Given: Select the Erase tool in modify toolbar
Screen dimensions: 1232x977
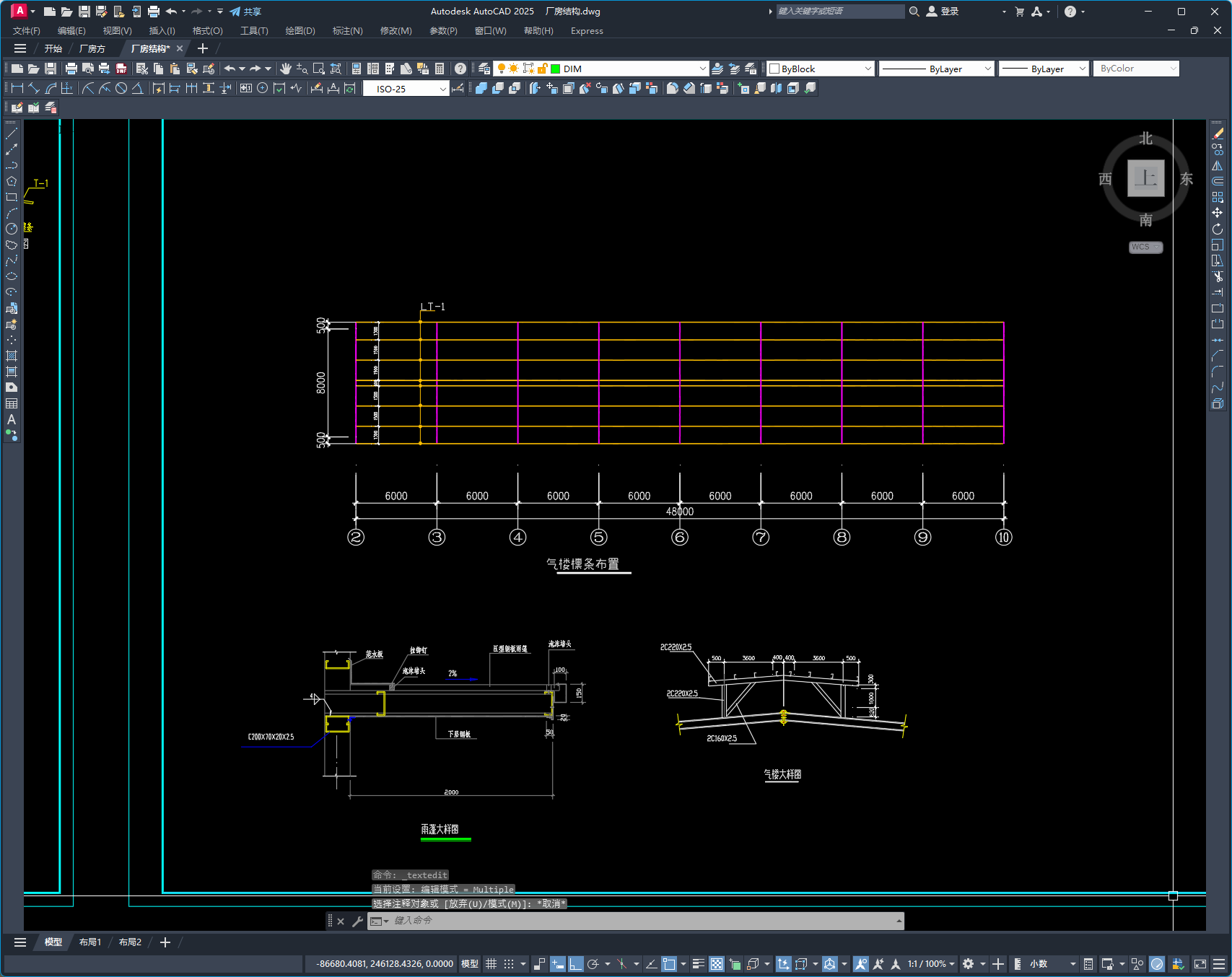Looking at the screenshot, I should click(1218, 133).
